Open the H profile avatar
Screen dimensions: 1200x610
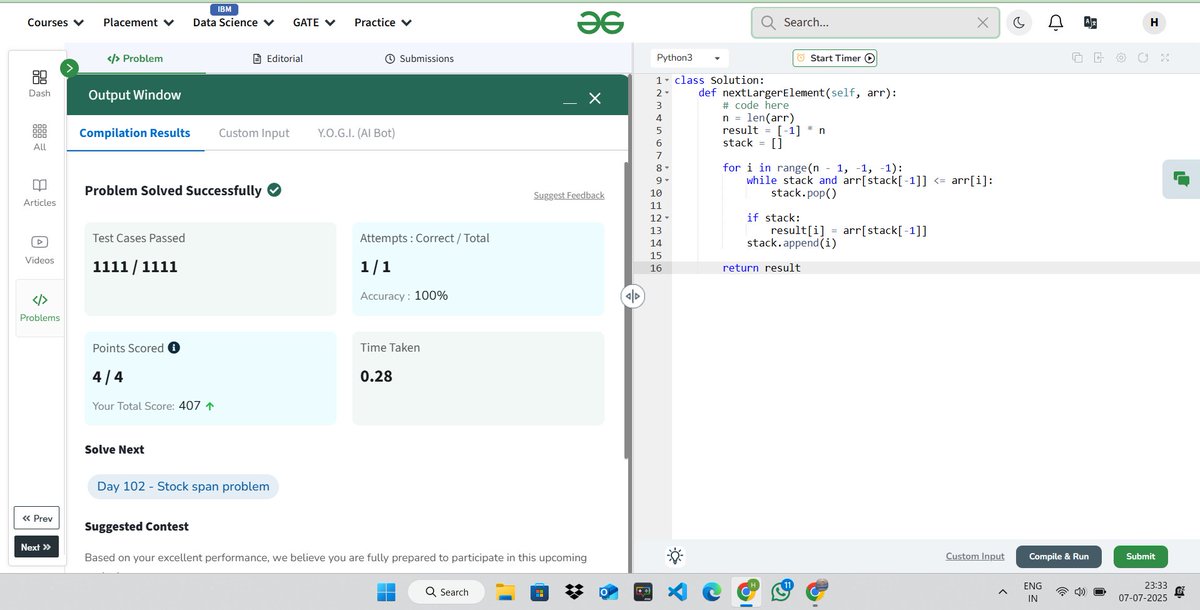[x=1155, y=22]
